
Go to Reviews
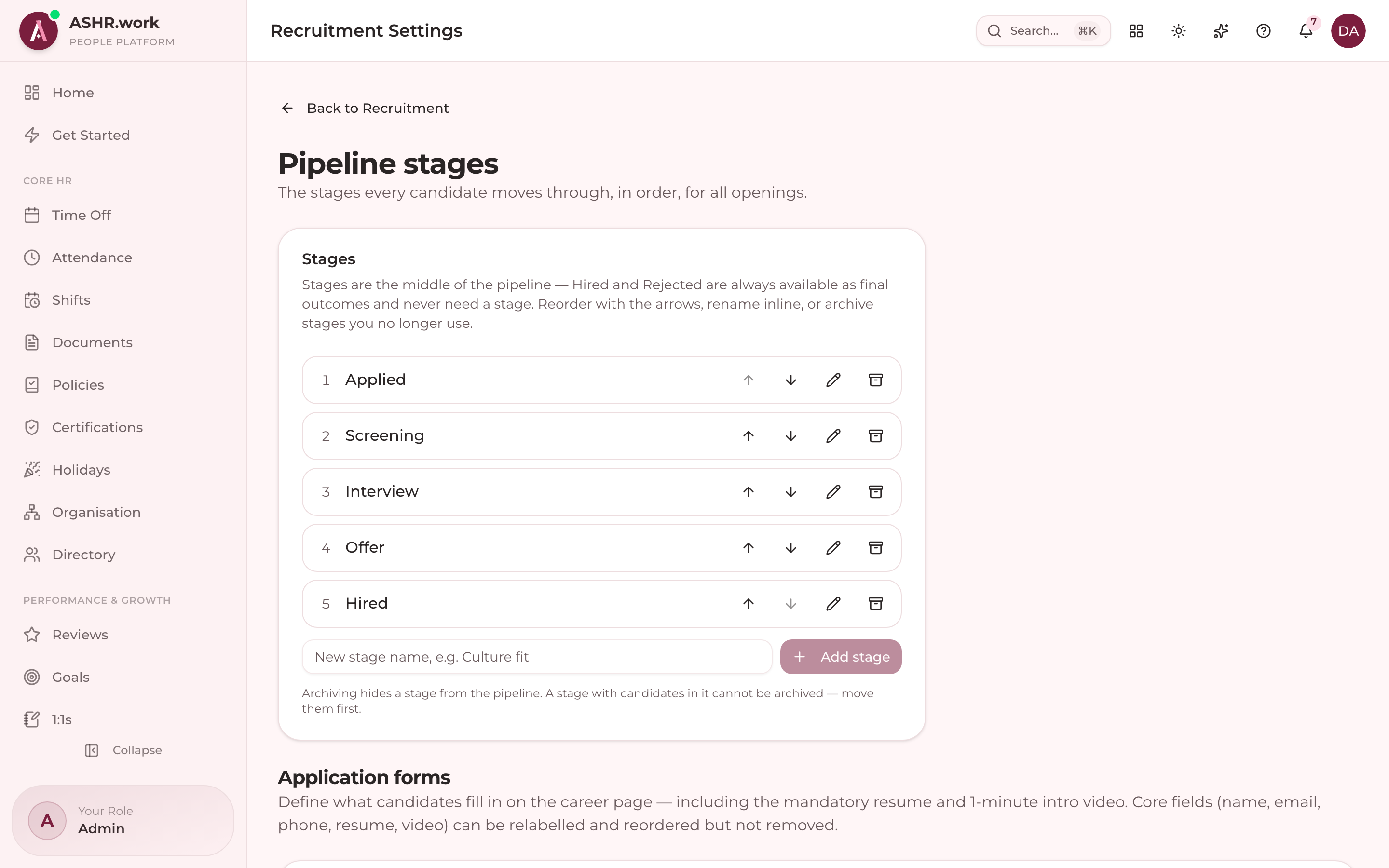tap(123, 635)
